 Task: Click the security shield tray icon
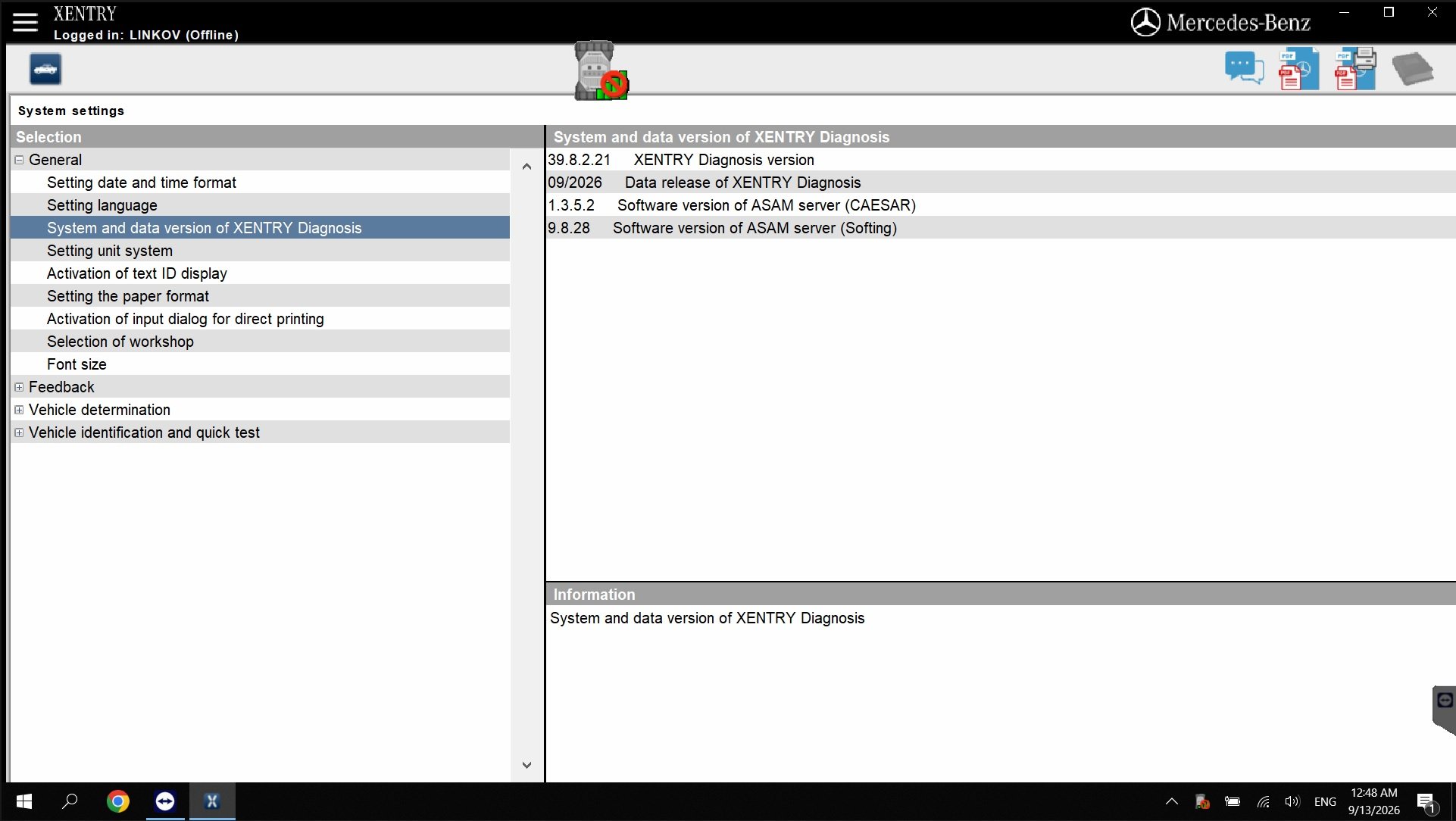pyautogui.click(x=1202, y=801)
